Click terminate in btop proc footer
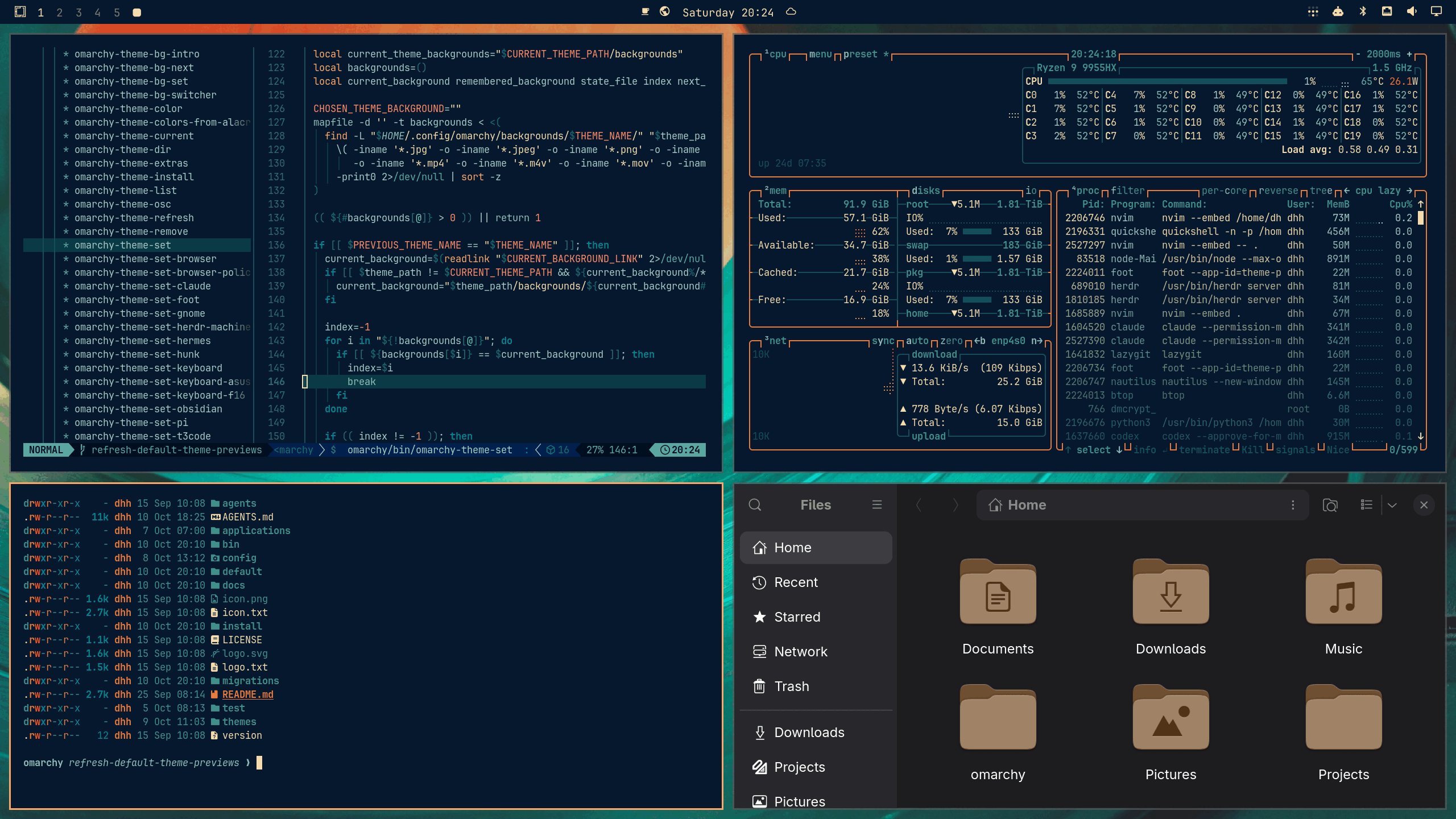 (x=1204, y=450)
